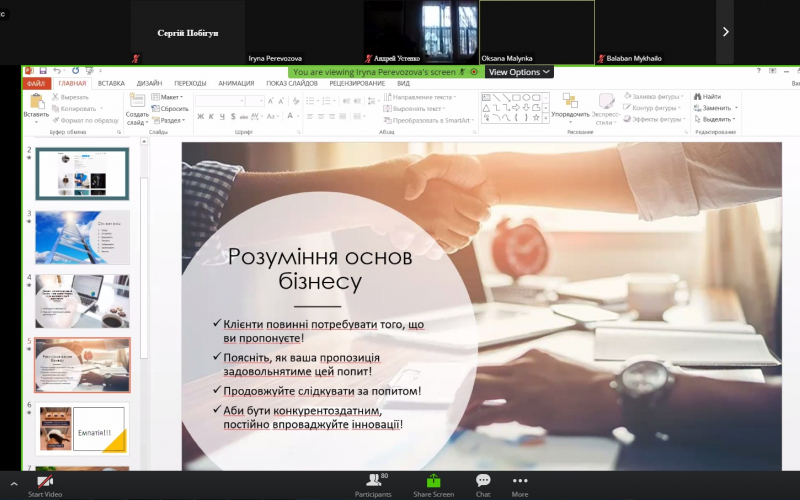Toggle text shadow S formatting
The image size is (800, 500).
[233, 116]
